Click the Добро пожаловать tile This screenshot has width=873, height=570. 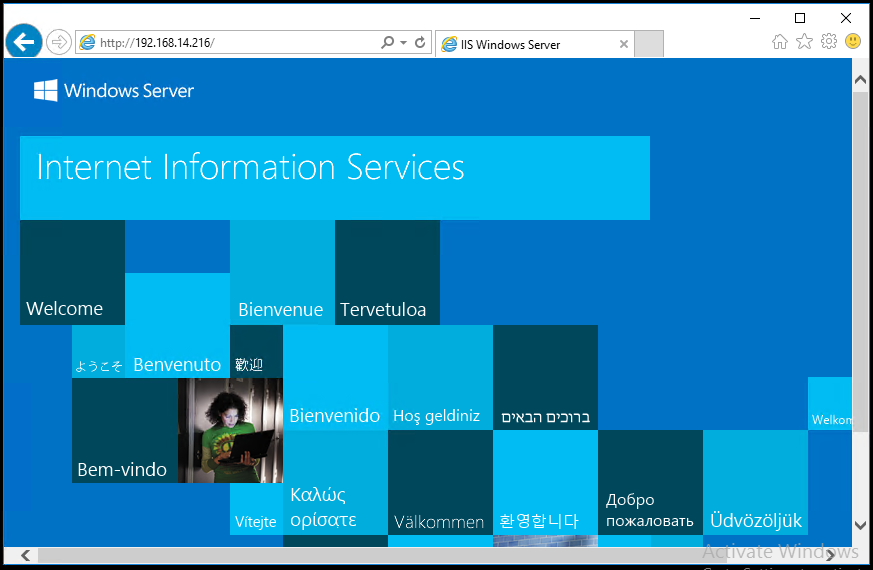pyautogui.click(x=650, y=482)
